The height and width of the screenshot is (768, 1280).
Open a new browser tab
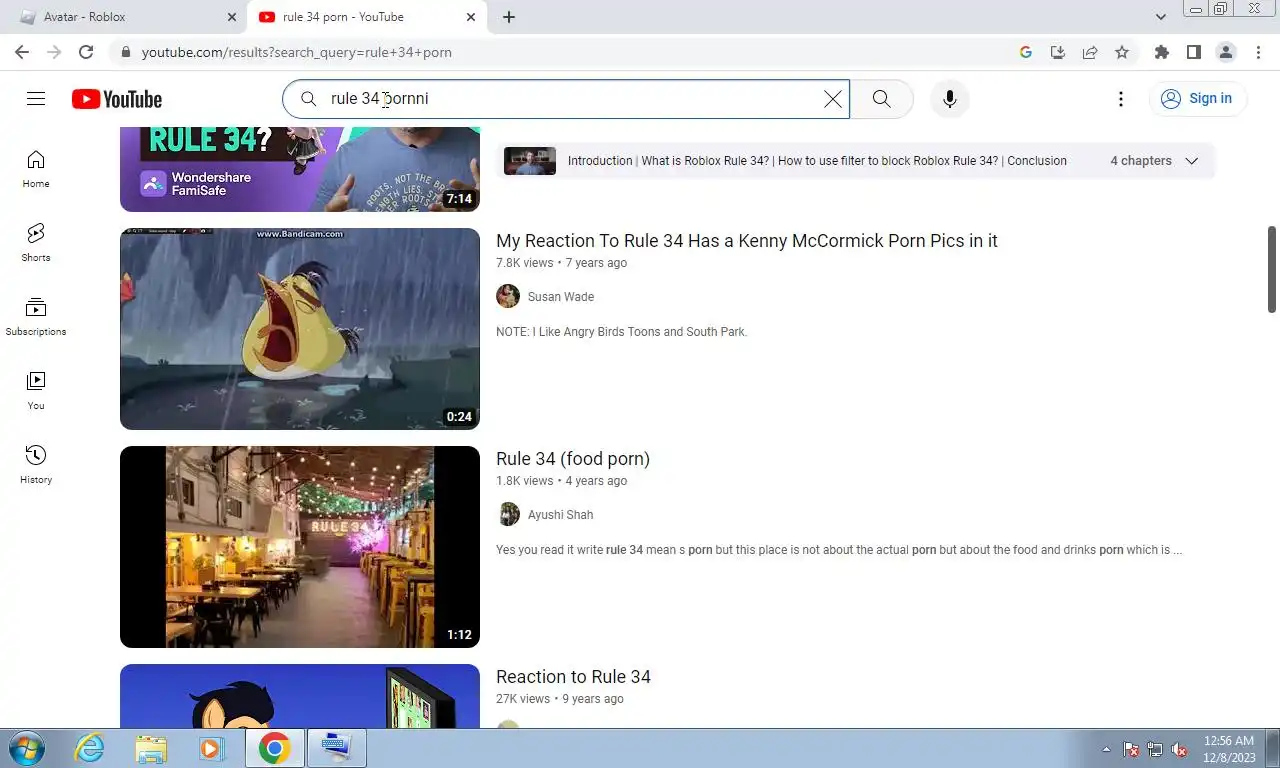(509, 17)
